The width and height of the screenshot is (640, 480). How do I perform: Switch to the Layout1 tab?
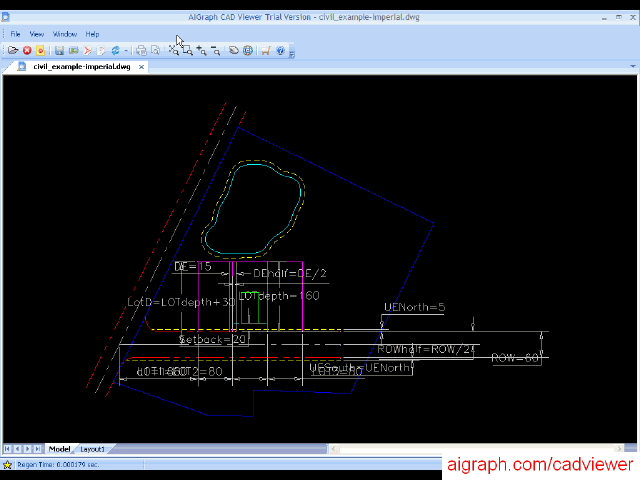[x=92, y=449]
